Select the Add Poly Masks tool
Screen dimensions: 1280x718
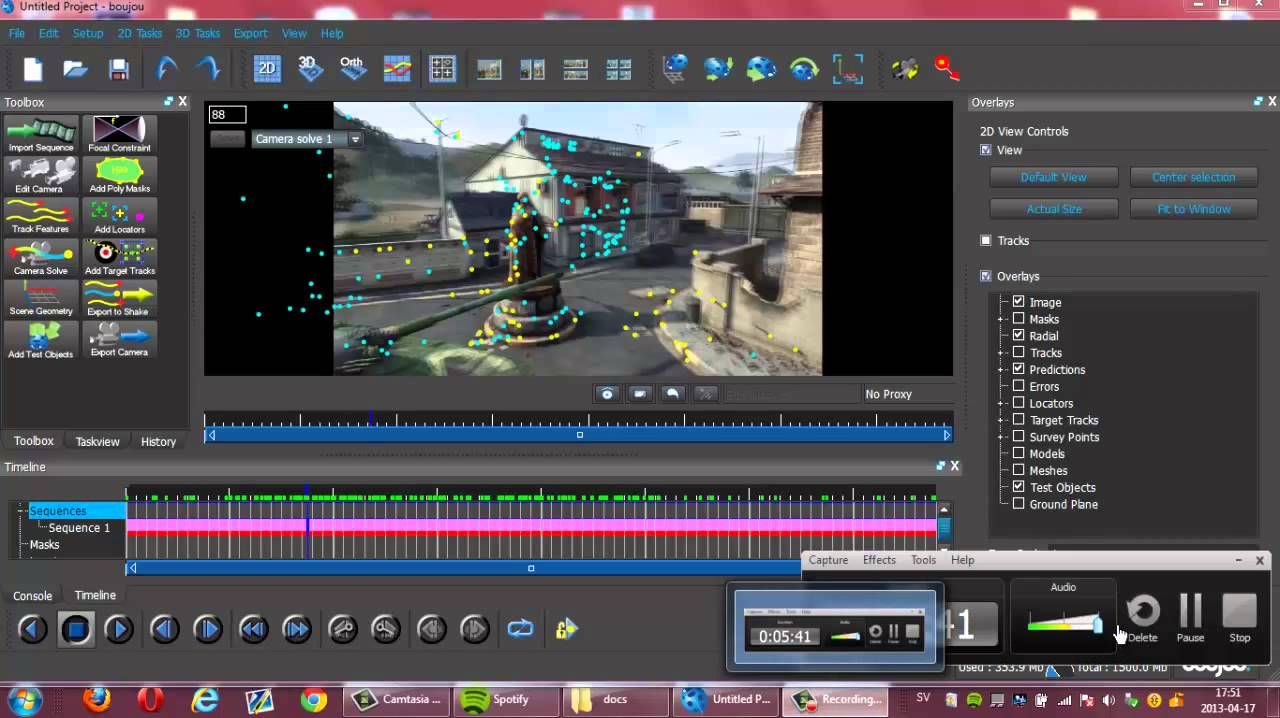coord(119,175)
